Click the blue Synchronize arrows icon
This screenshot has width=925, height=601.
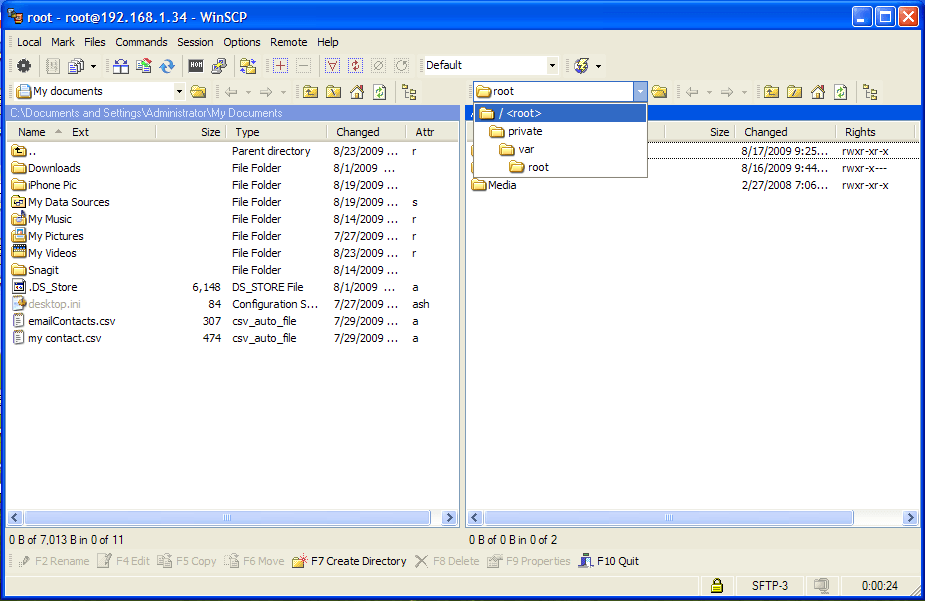click(x=167, y=65)
